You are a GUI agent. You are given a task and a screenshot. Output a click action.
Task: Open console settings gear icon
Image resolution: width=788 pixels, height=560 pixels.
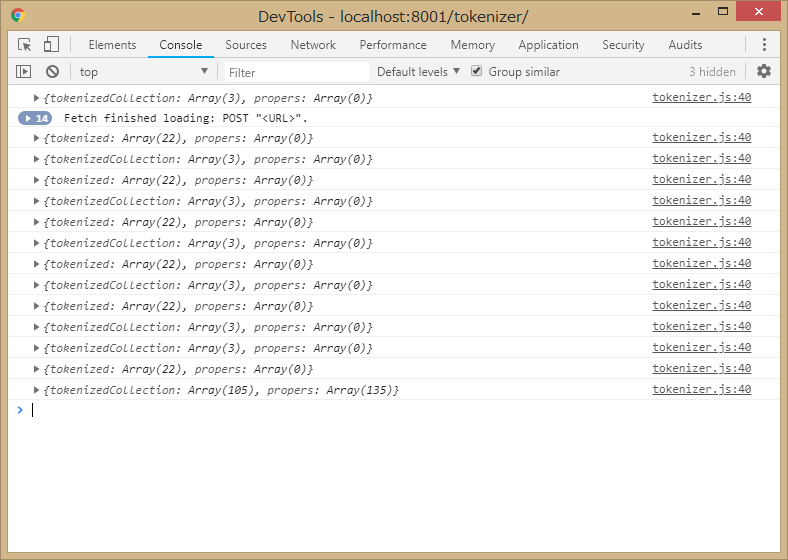(x=764, y=72)
